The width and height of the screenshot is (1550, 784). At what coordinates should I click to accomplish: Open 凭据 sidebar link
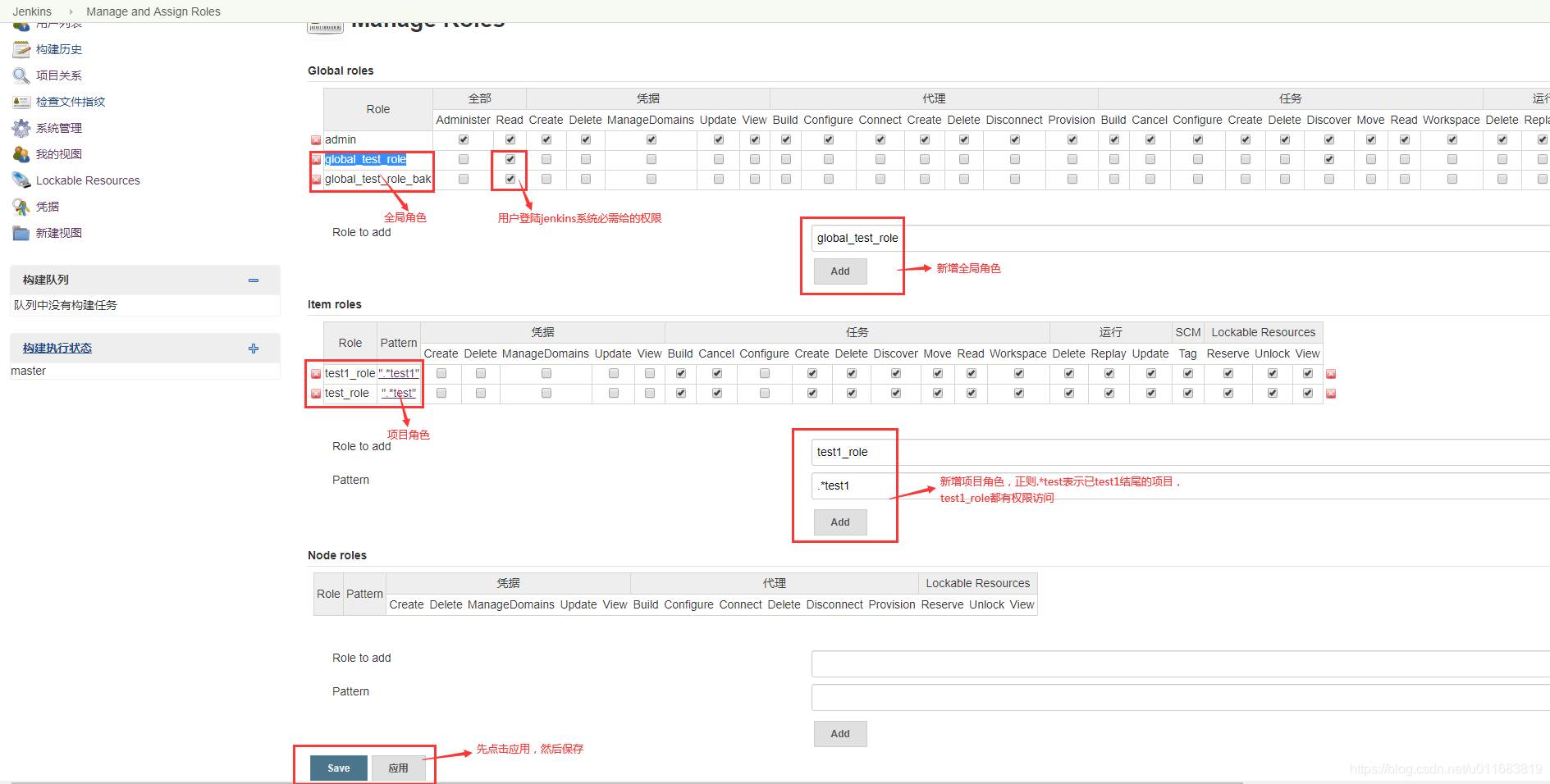[48, 207]
